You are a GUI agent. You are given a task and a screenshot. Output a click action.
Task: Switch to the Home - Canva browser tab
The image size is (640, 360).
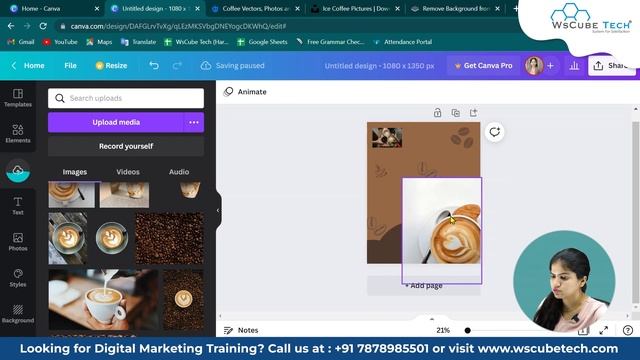pyautogui.click(x=52, y=9)
